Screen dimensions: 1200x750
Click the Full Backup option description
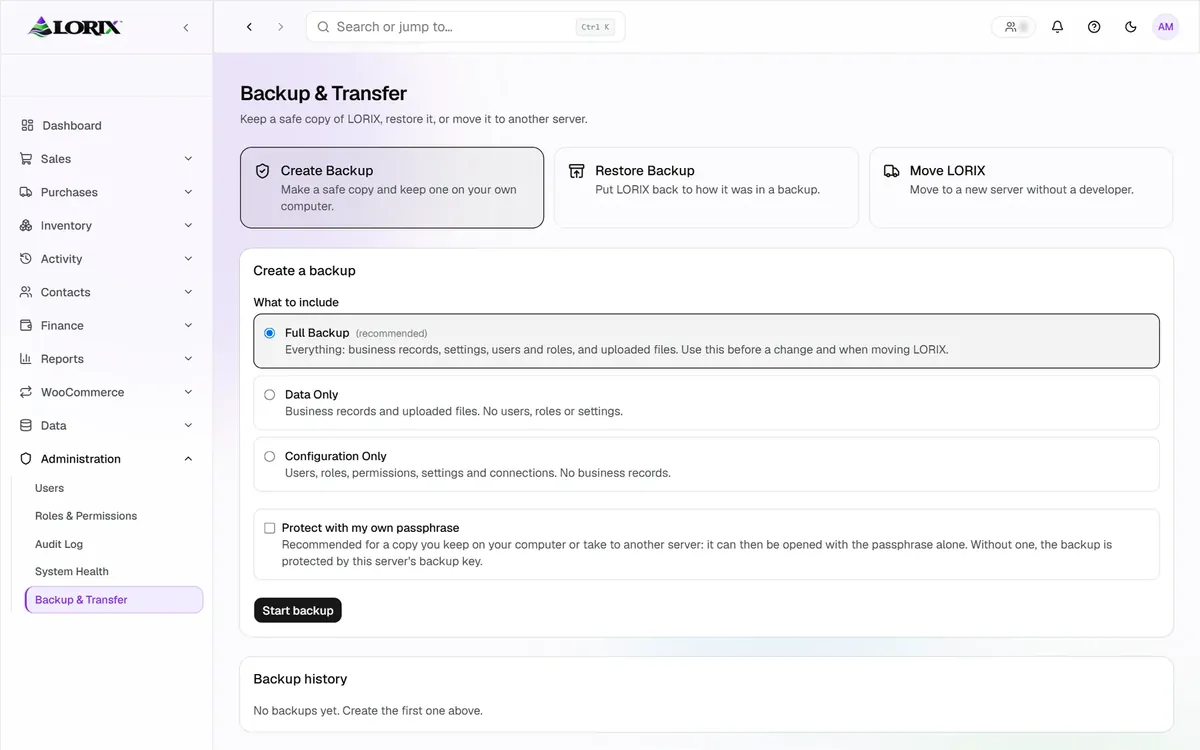[x=616, y=350]
